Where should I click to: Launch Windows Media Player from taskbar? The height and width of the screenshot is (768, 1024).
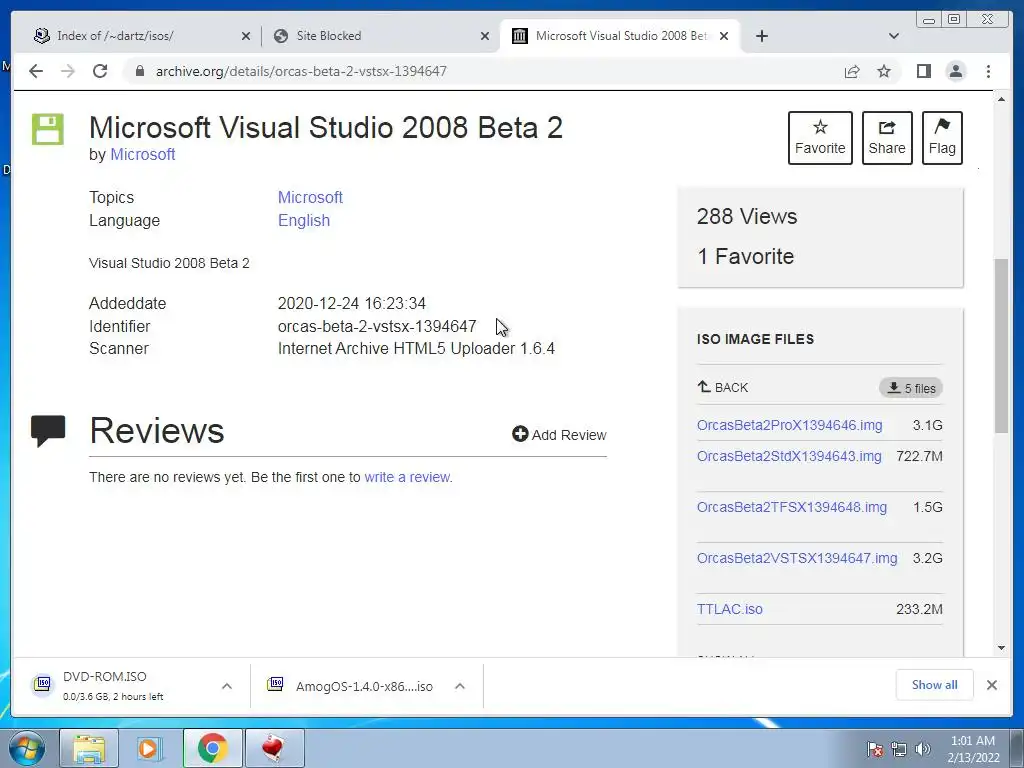pos(150,749)
